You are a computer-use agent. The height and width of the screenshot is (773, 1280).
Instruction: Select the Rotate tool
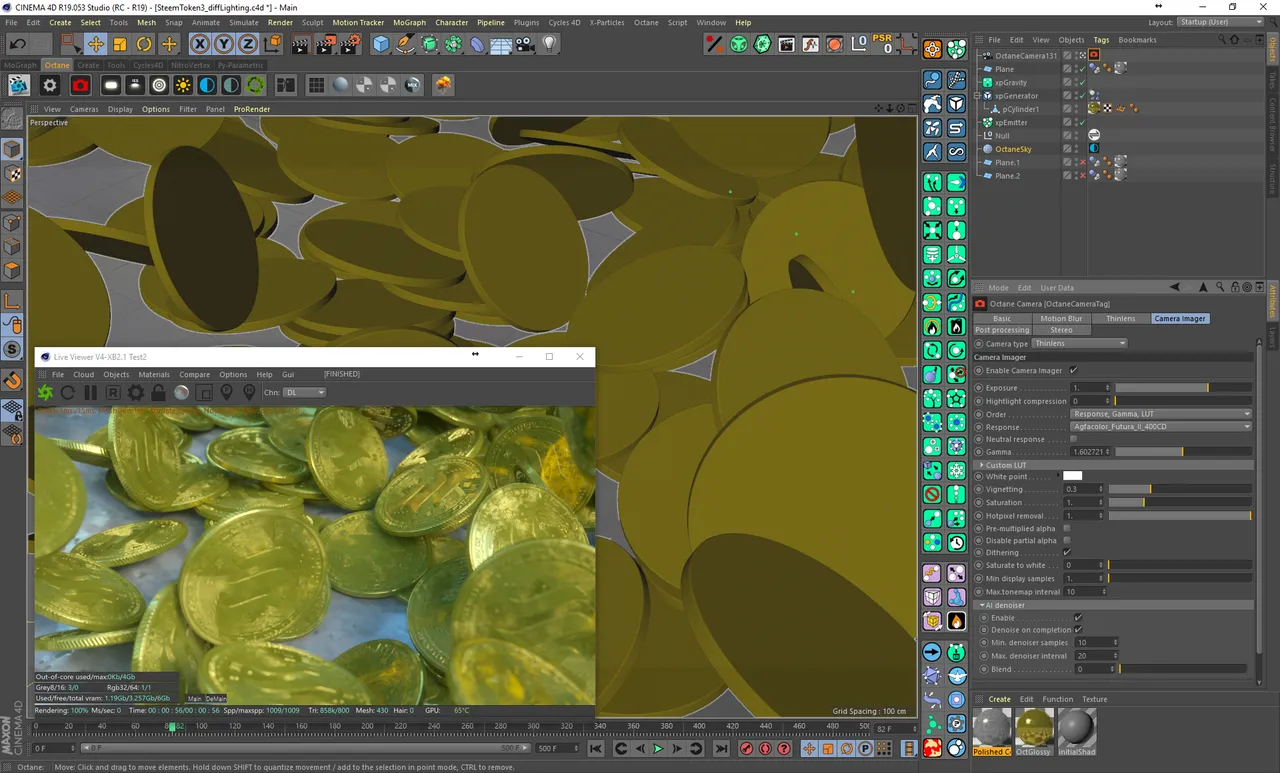tap(144, 44)
